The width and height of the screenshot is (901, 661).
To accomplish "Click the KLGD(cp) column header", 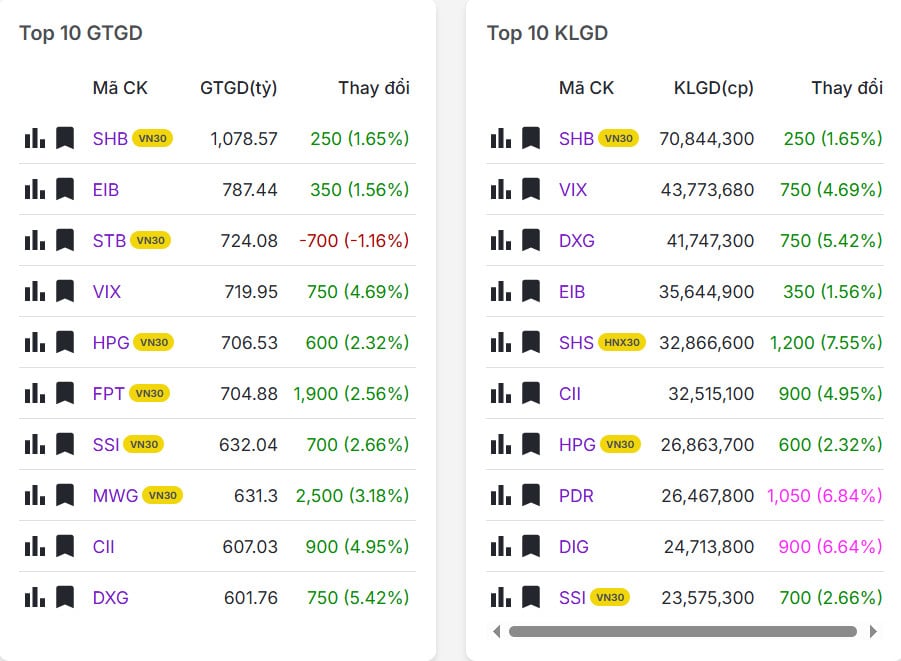I will [714, 88].
